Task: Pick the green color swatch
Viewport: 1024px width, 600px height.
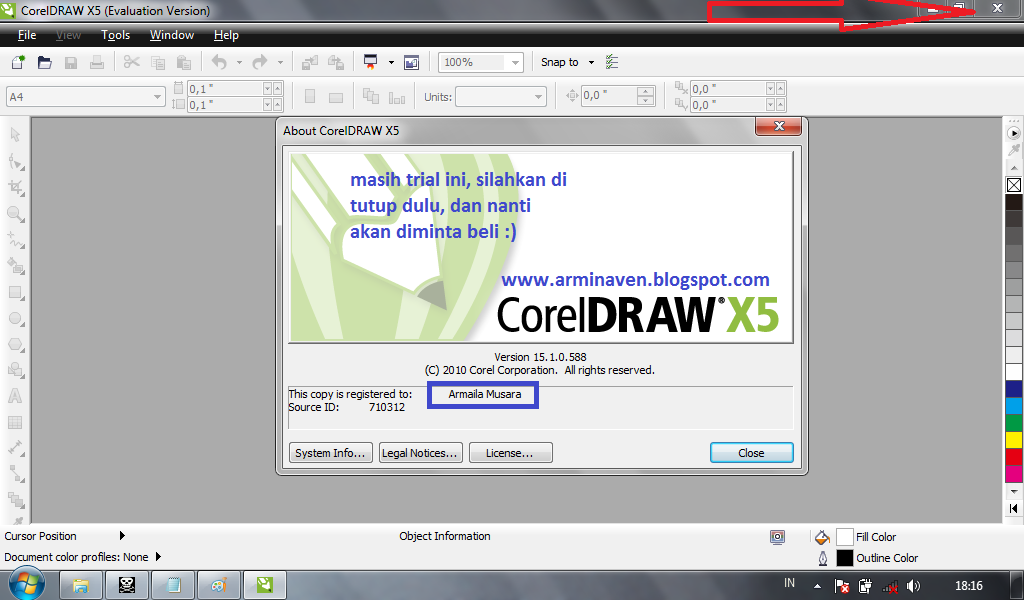Action: [x=1014, y=422]
